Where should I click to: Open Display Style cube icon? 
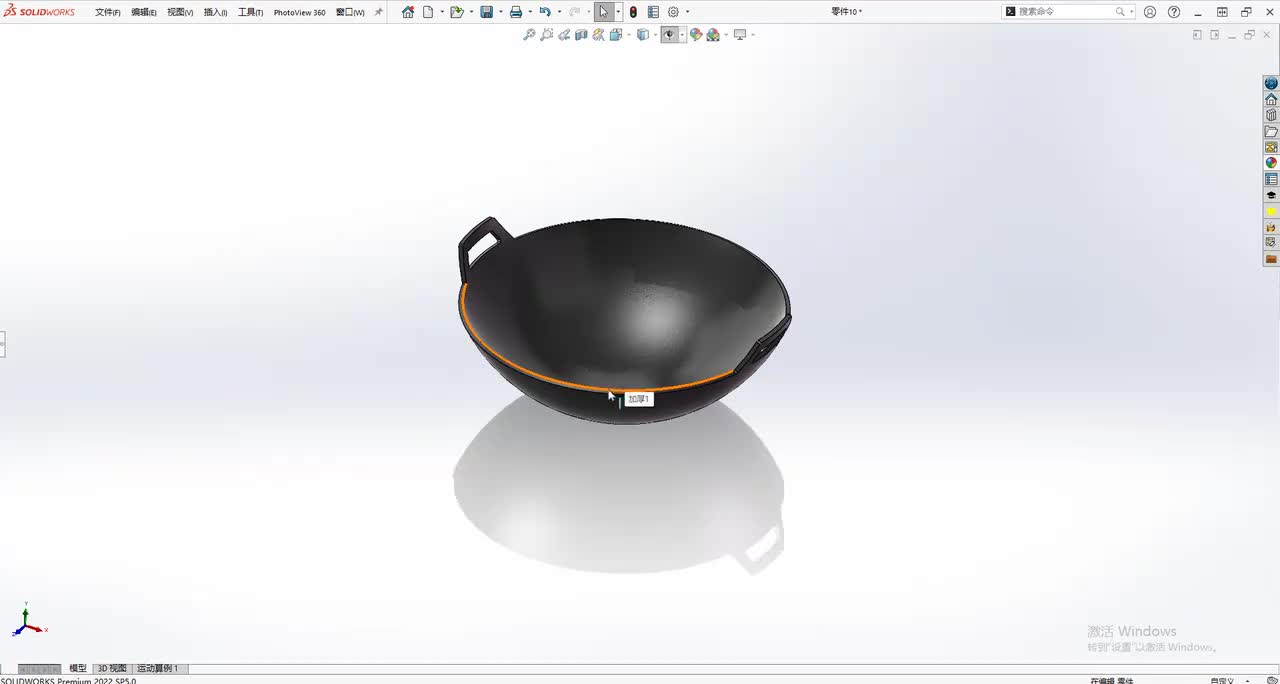coord(643,35)
